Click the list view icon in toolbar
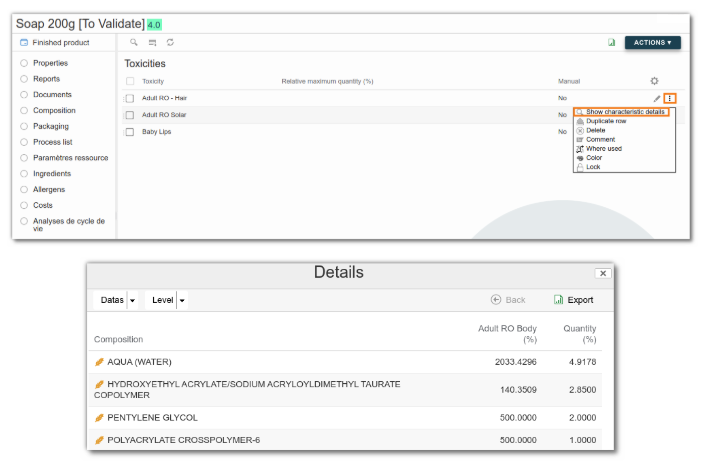This screenshot has height=463, width=705. point(152,43)
